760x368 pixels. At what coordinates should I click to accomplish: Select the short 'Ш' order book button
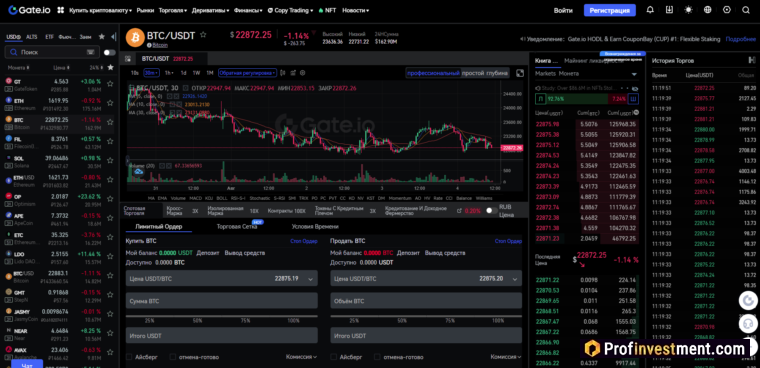tap(633, 99)
